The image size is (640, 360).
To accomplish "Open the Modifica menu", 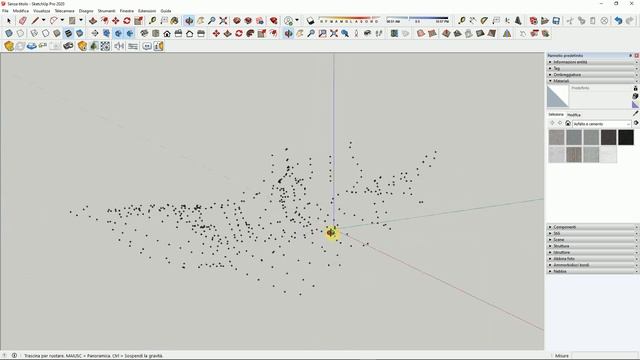I will point(21,11).
